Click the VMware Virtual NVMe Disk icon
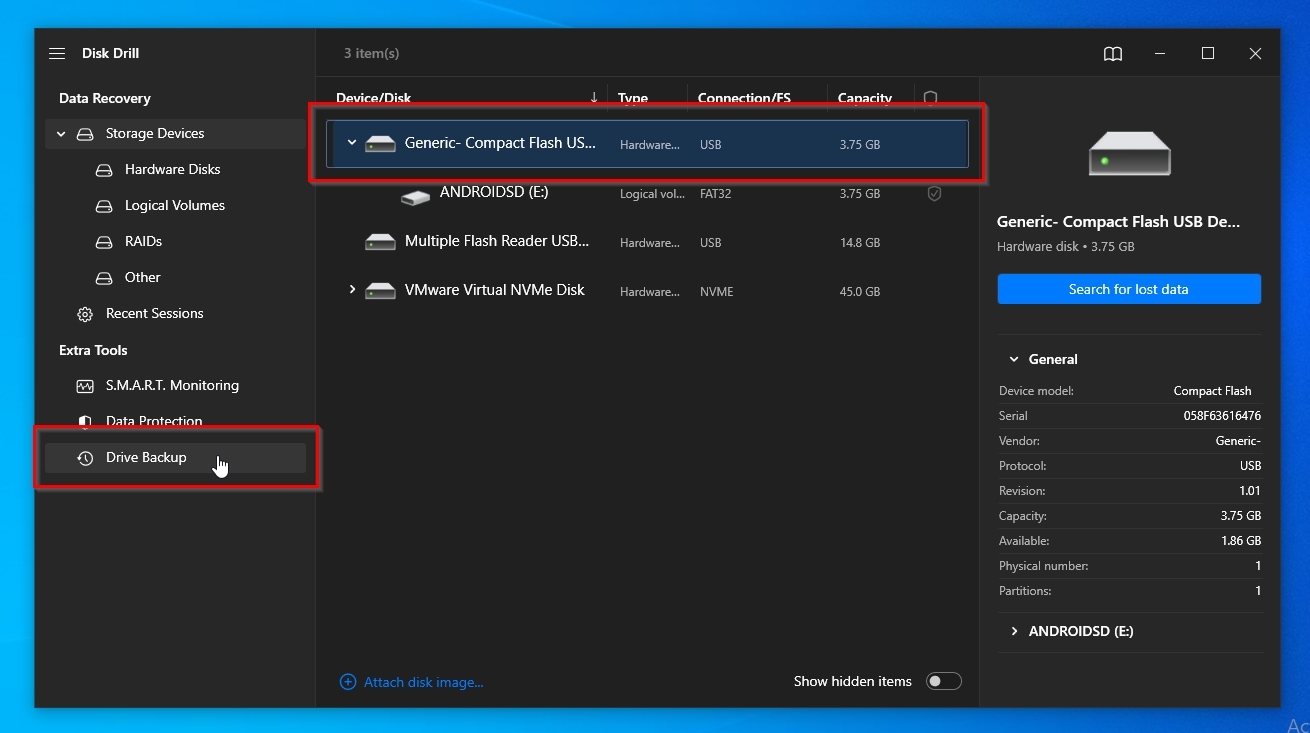 [381, 291]
